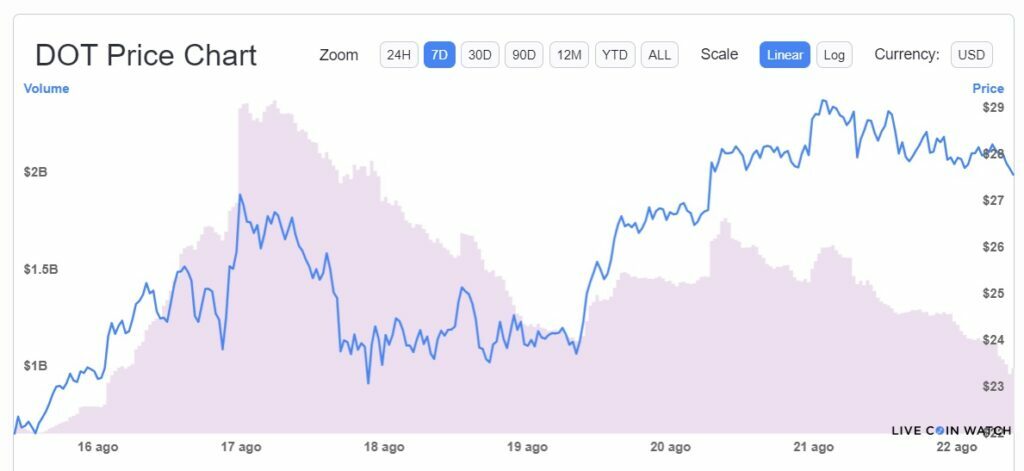
Task: Click the DOT Price Chart title
Action: point(146,55)
